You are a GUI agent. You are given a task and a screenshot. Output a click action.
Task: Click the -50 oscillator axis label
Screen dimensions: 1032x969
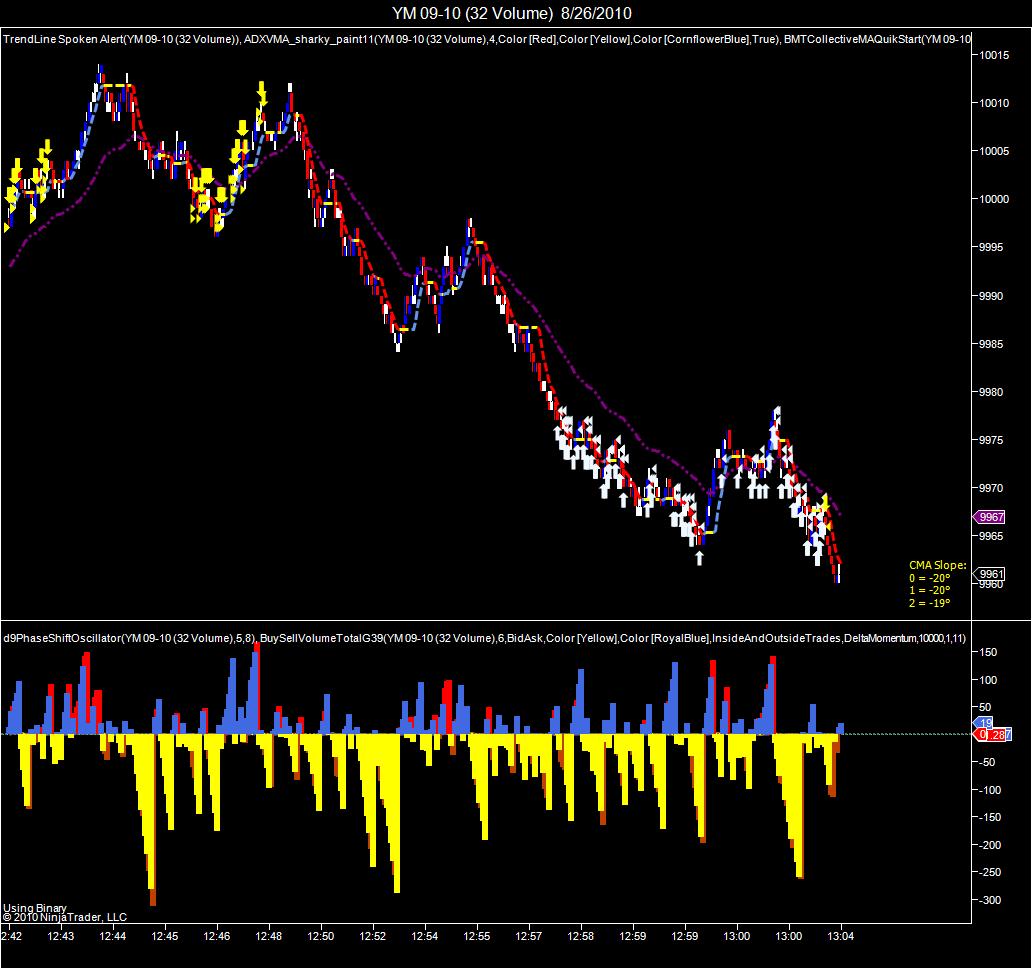[986, 762]
